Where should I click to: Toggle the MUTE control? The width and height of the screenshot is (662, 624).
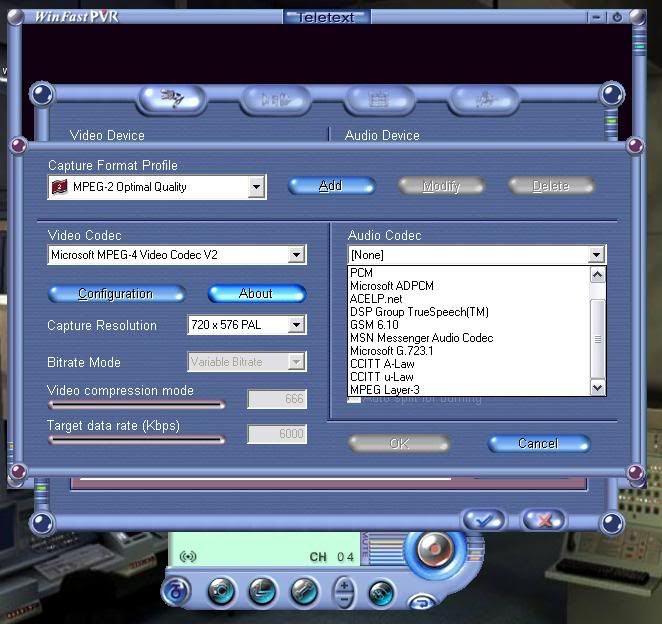click(x=365, y=545)
